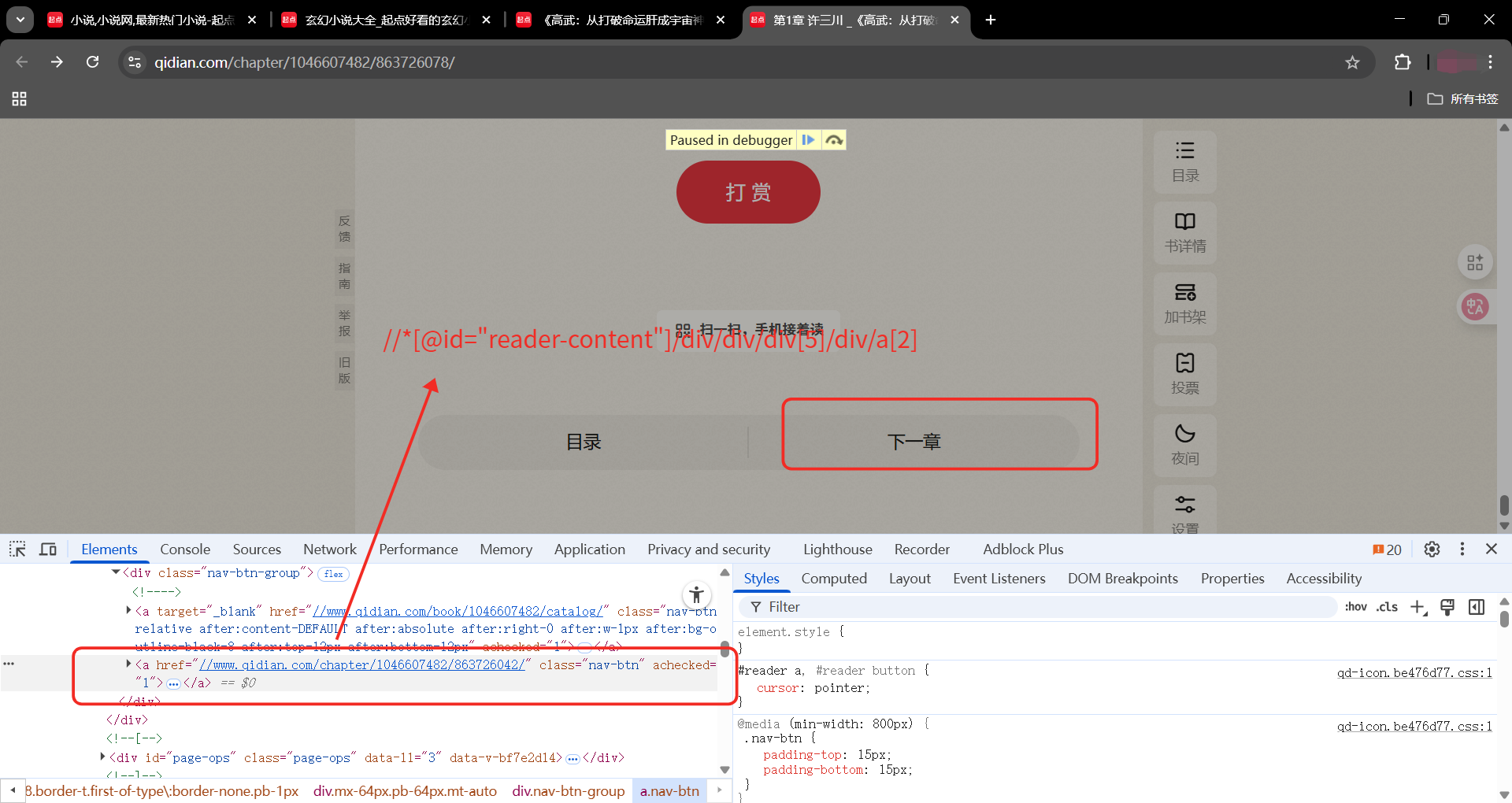Open the Performance panel tab

coord(418,550)
